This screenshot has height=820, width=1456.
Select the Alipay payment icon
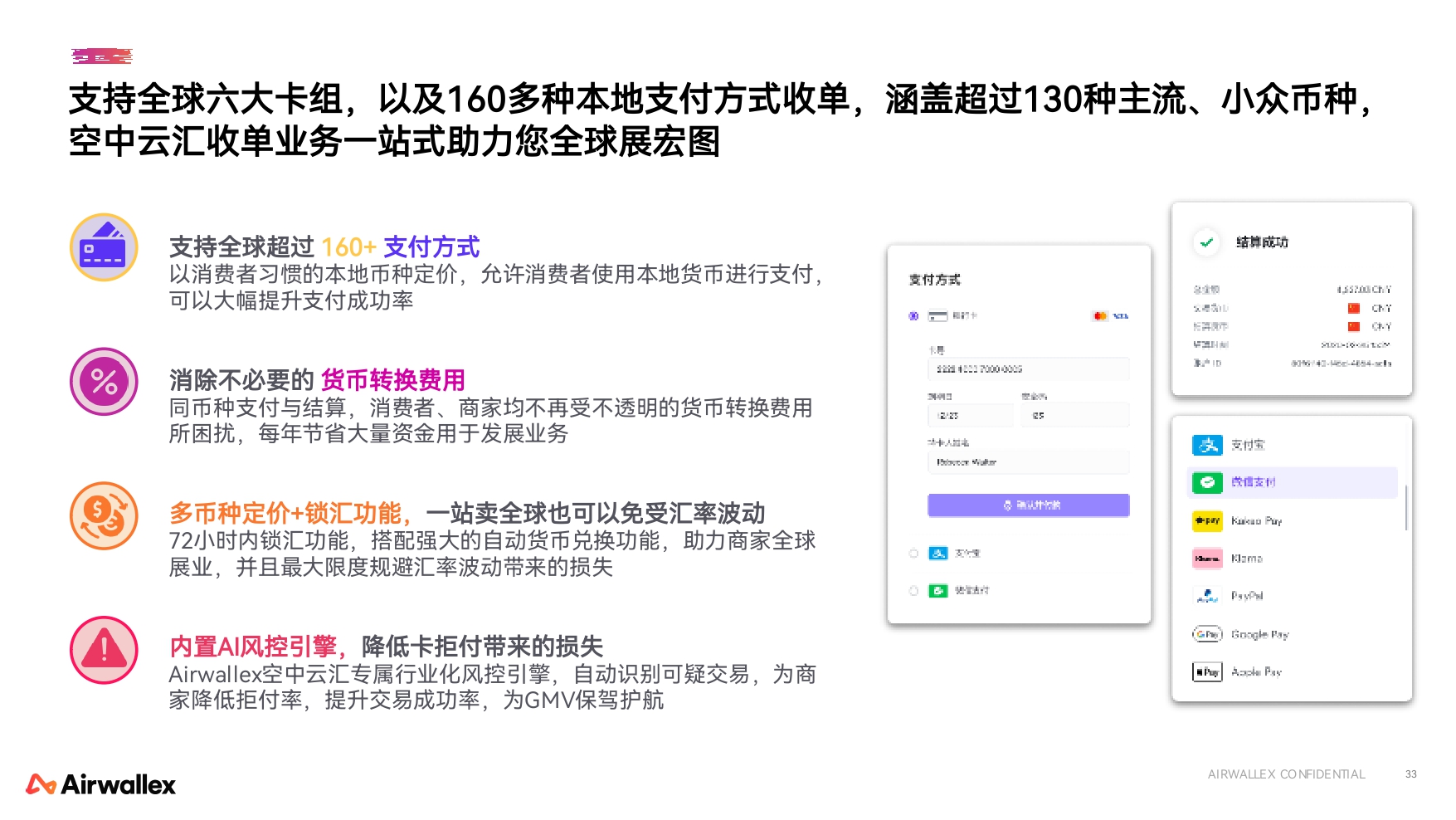1208,444
